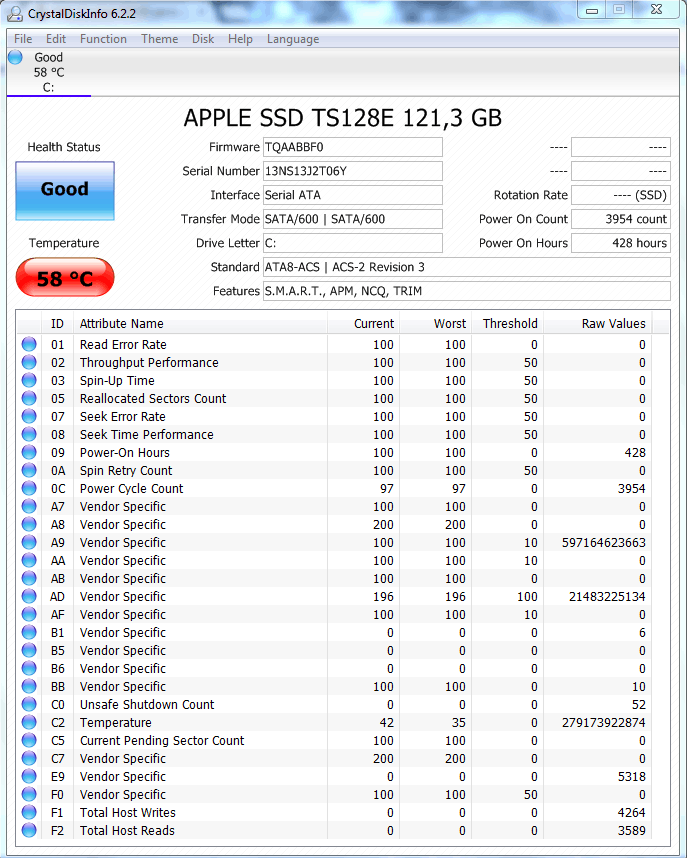Click the status orb on row B1
The height and width of the screenshot is (858, 687).
[x=29, y=633]
